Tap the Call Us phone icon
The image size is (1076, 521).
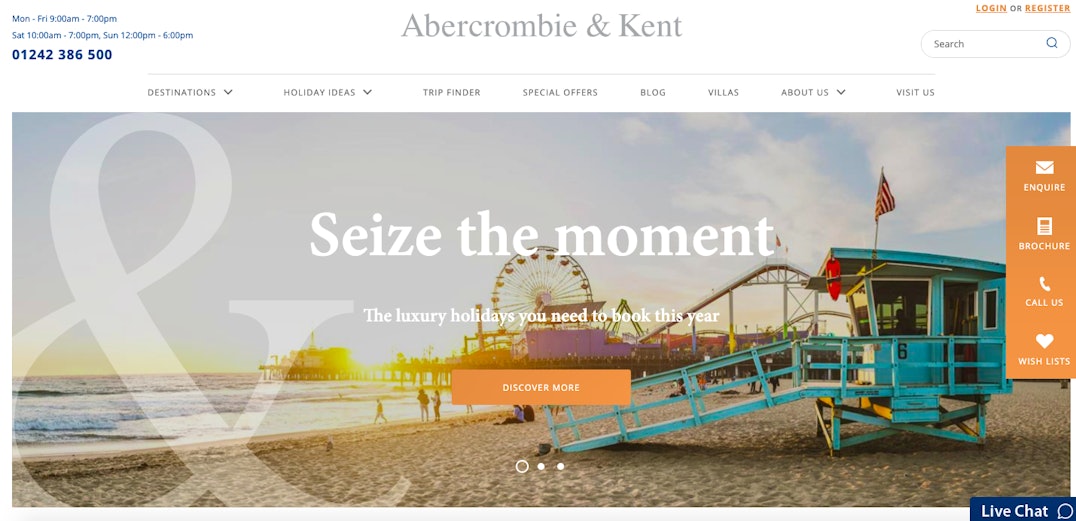(1044, 284)
